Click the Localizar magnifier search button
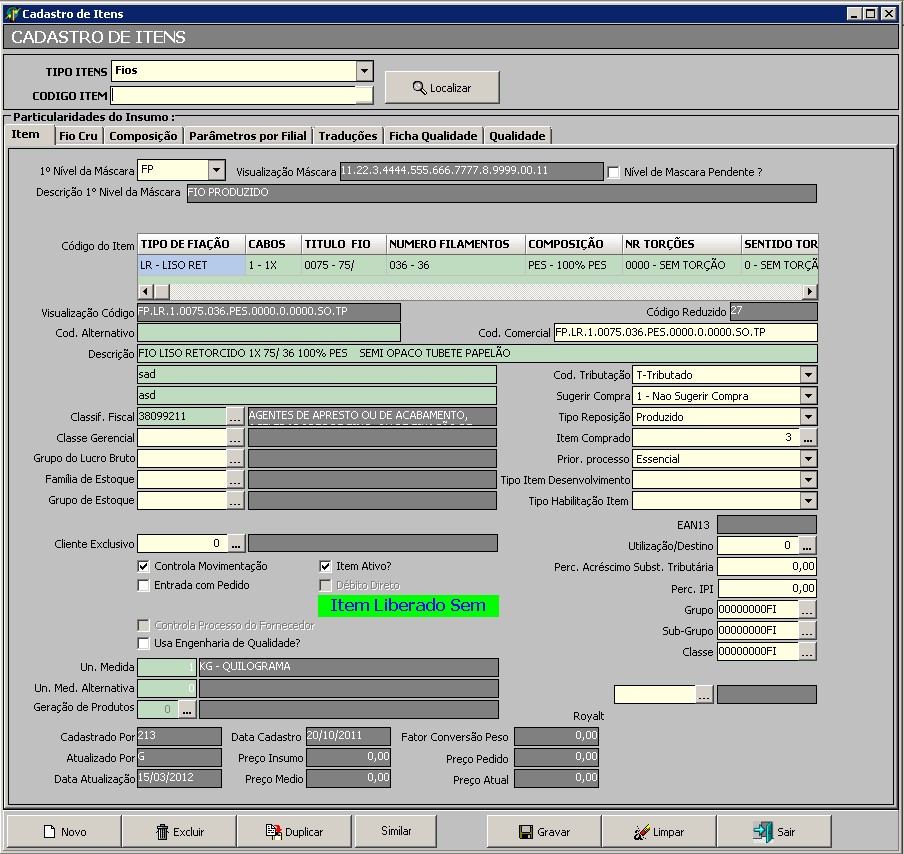This screenshot has width=904, height=854. coord(441,88)
